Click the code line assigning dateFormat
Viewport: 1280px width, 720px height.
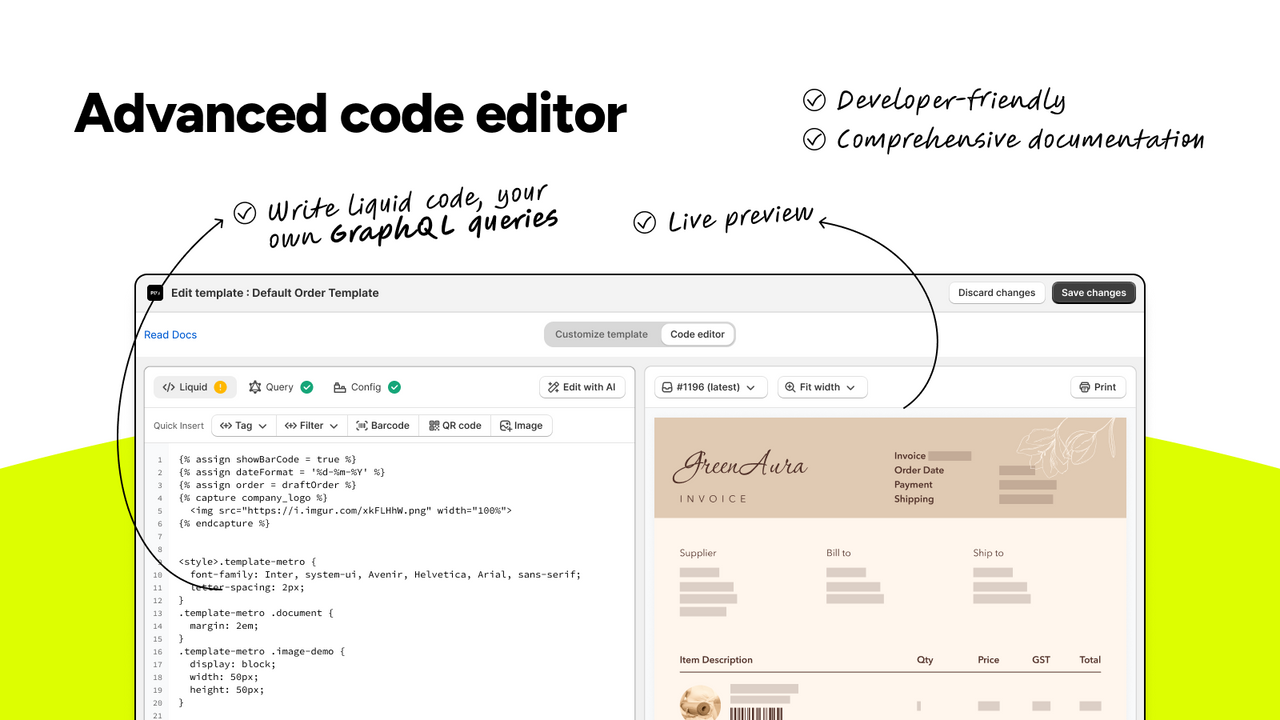pos(282,472)
